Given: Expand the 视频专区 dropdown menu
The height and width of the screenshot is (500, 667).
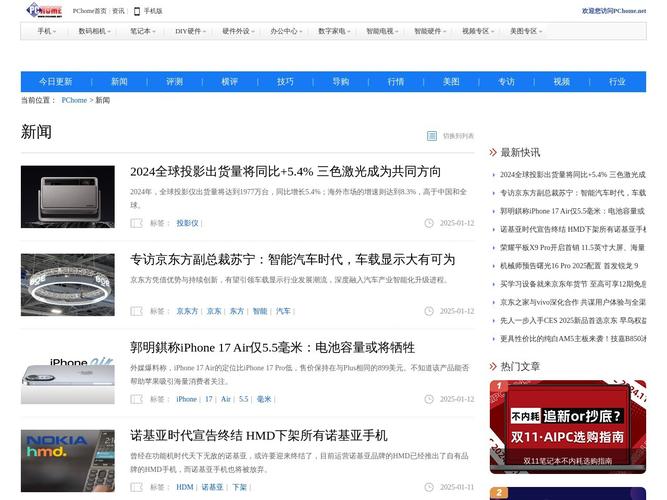Looking at the screenshot, I should [x=478, y=31].
